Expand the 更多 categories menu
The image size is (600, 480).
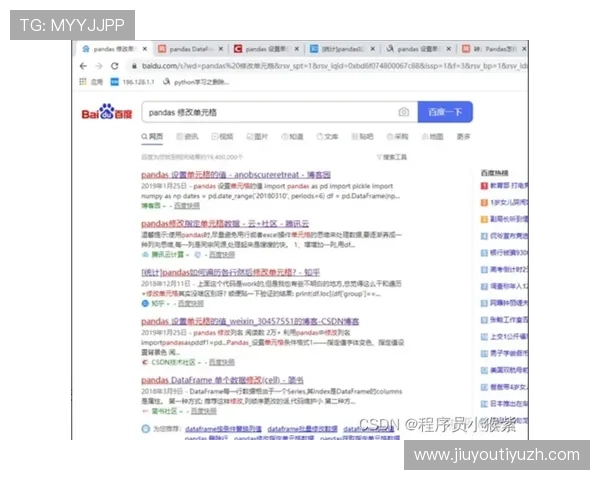coord(463,136)
